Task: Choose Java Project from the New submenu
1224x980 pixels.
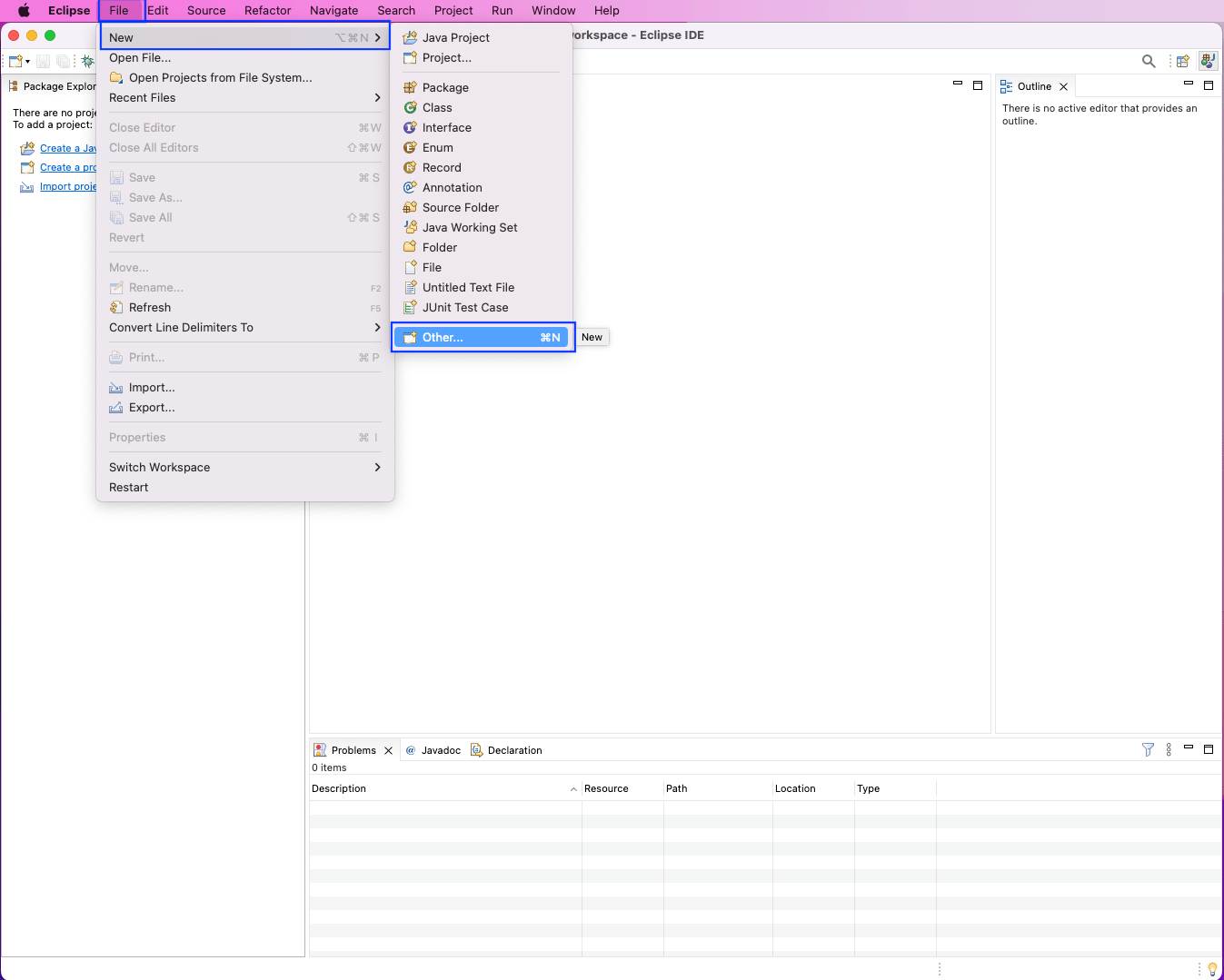Action: pos(454,37)
